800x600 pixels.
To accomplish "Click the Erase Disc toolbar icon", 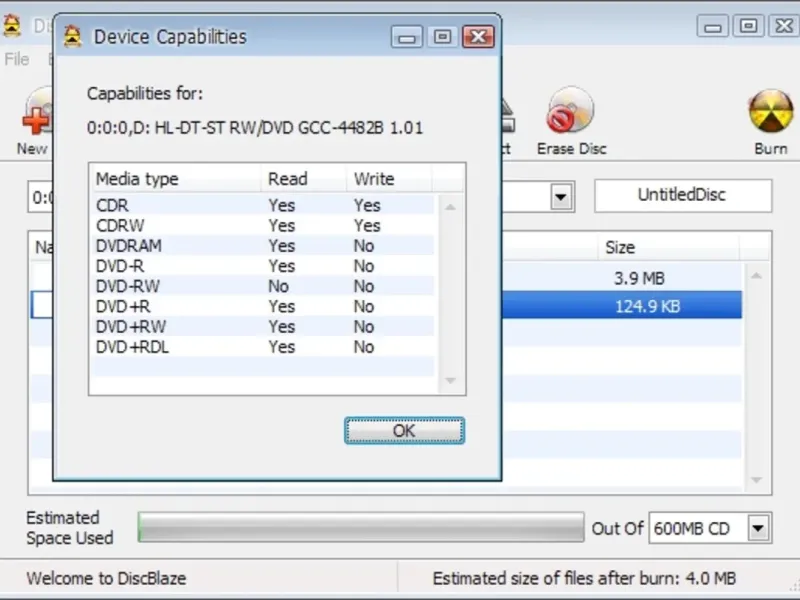I will coord(570,111).
